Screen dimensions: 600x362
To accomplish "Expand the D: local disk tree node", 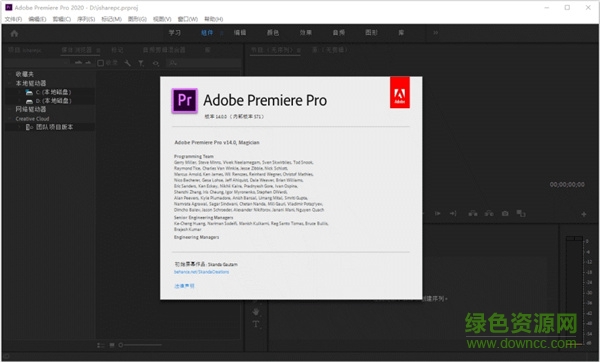I will click(x=20, y=101).
